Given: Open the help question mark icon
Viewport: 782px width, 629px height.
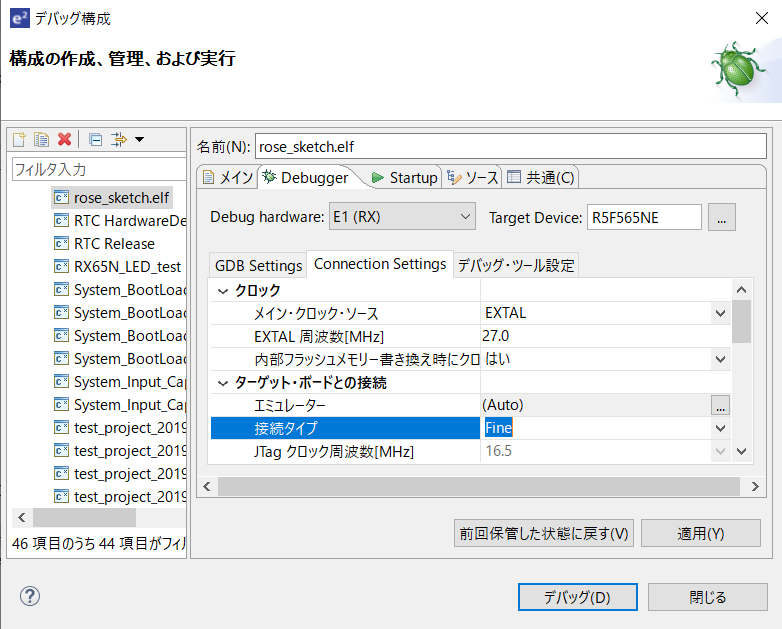Looking at the screenshot, I should pos(30,596).
